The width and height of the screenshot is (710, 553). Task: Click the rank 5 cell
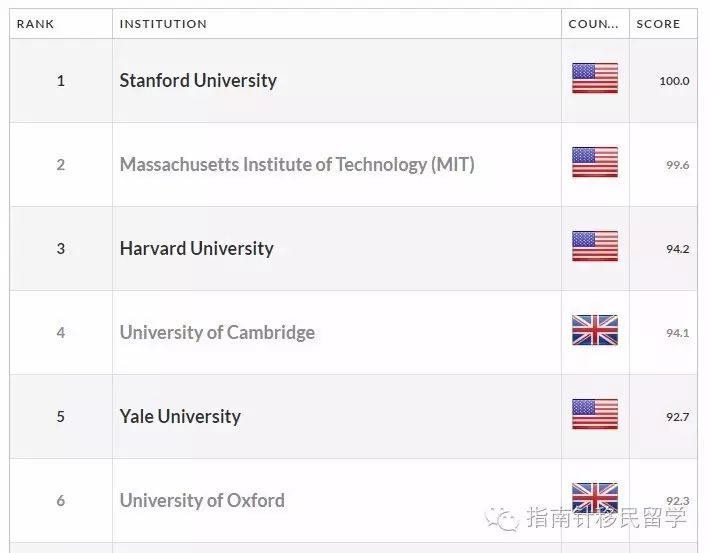pyautogui.click(x=61, y=416)
